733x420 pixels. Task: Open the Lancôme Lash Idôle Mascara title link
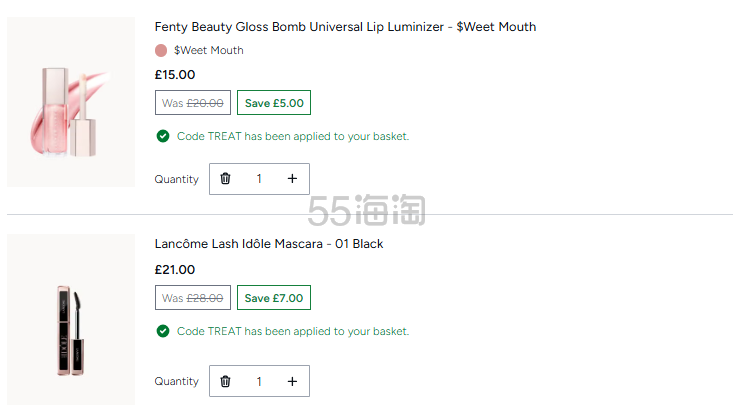tap(269, 244)
